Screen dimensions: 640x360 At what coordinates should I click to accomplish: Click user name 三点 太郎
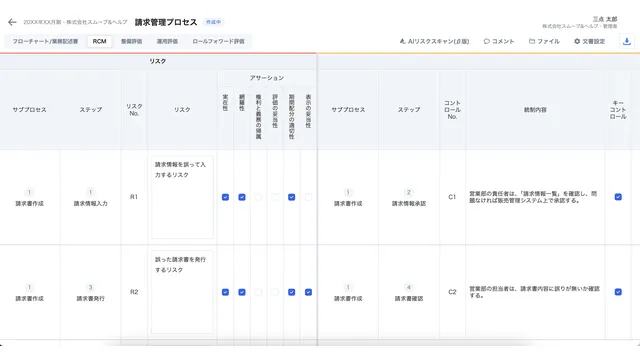coord(605,19)
